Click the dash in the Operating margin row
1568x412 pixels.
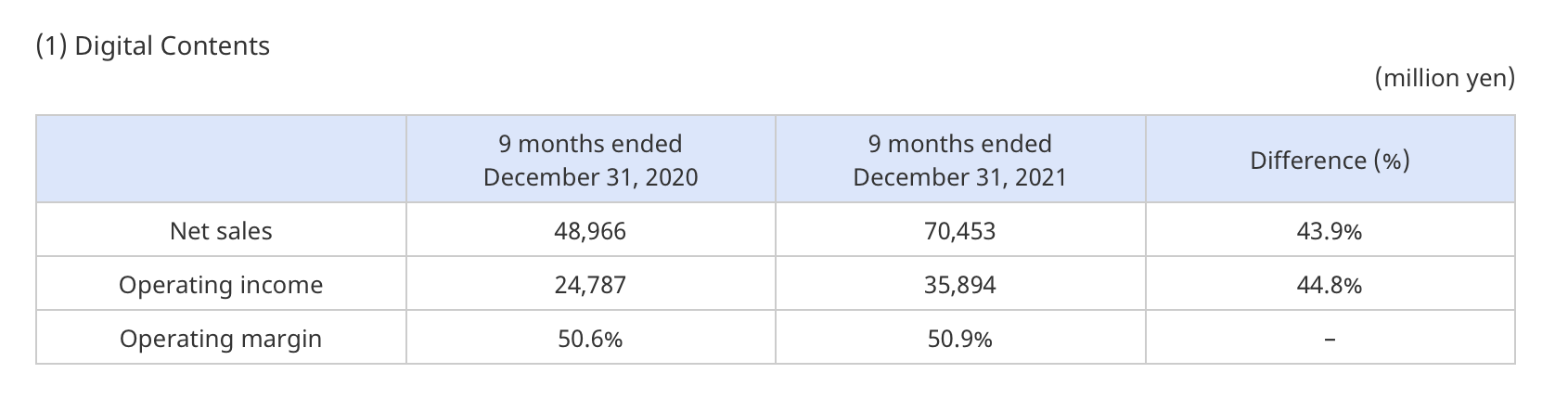coord(1329,341)
